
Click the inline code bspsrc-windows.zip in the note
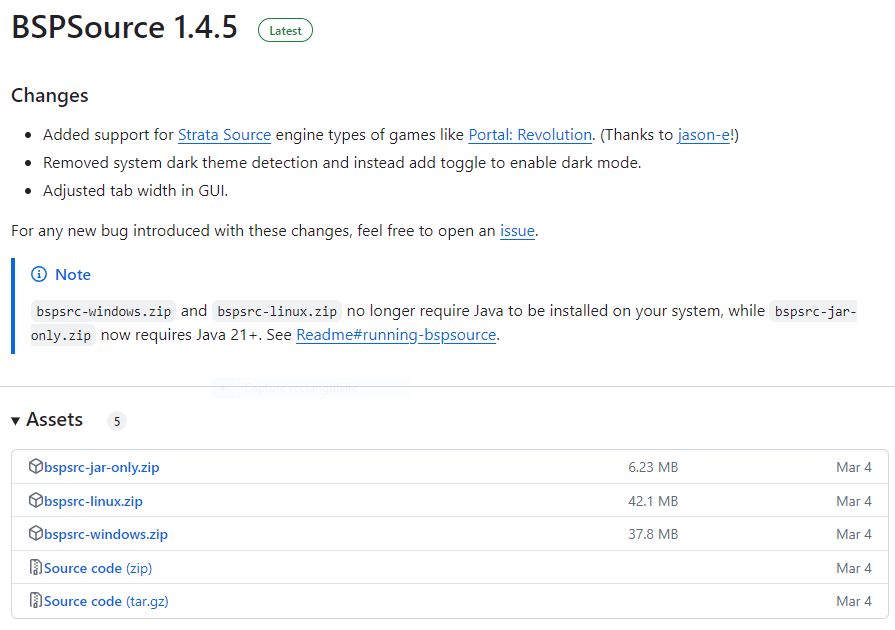click(103, 311)
